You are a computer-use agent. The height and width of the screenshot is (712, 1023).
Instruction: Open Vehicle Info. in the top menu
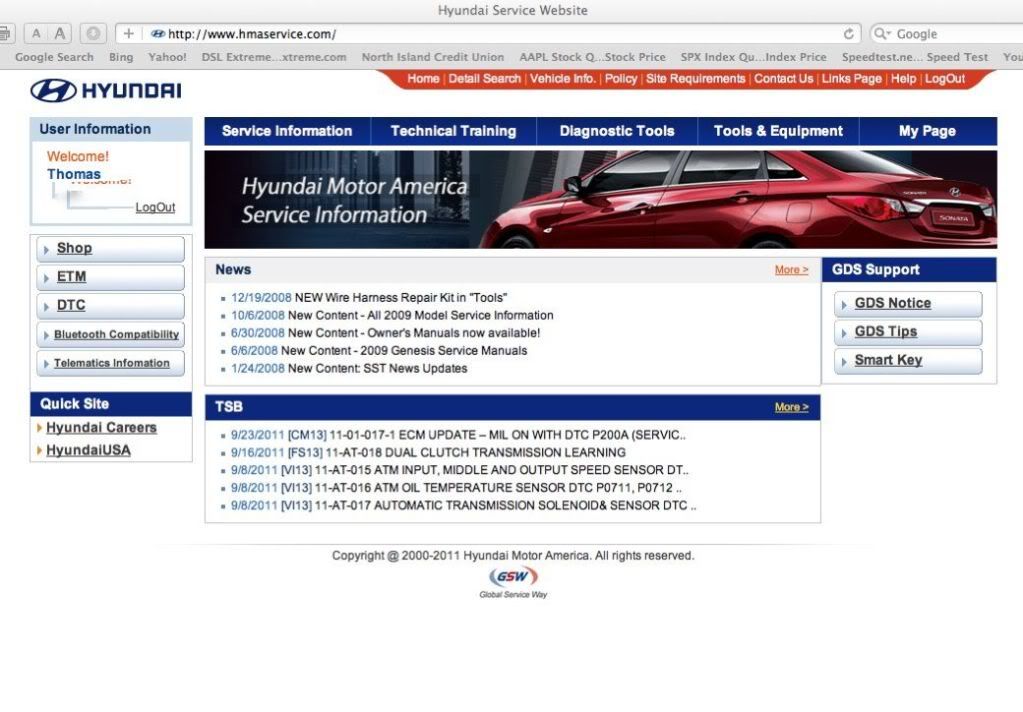click(562, 79)
